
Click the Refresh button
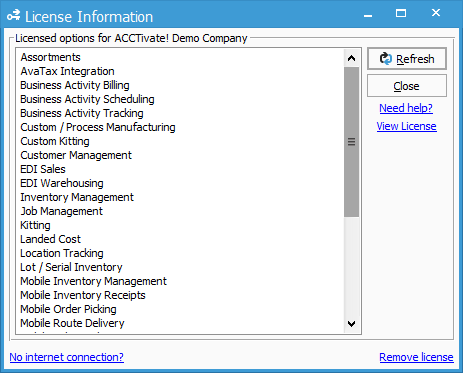(x=407, y=59)
